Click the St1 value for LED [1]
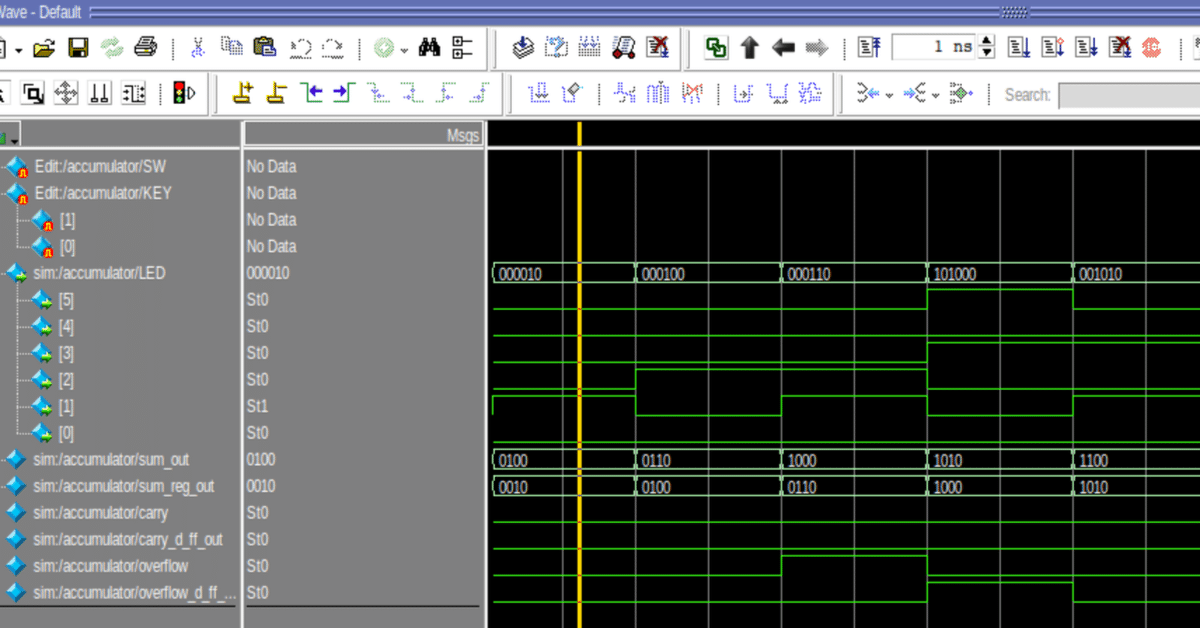The width and height of the screenshot is (1200, 628). point(257,406)
